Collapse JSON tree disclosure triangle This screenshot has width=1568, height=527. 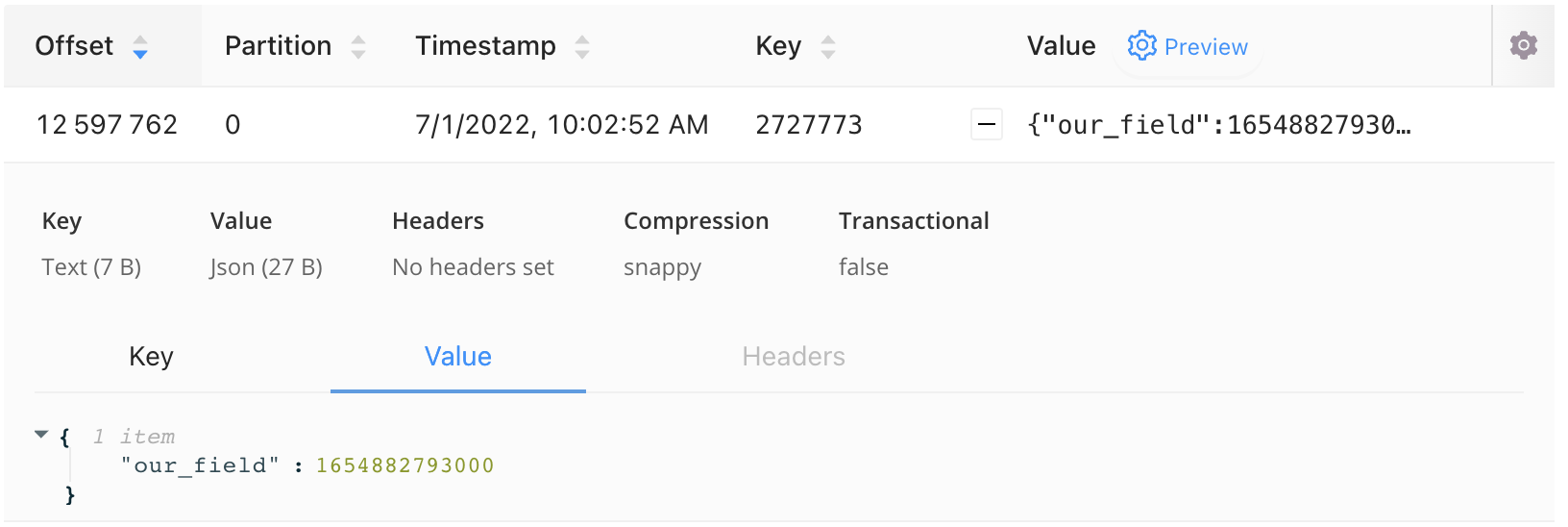(x=41, y=435)
